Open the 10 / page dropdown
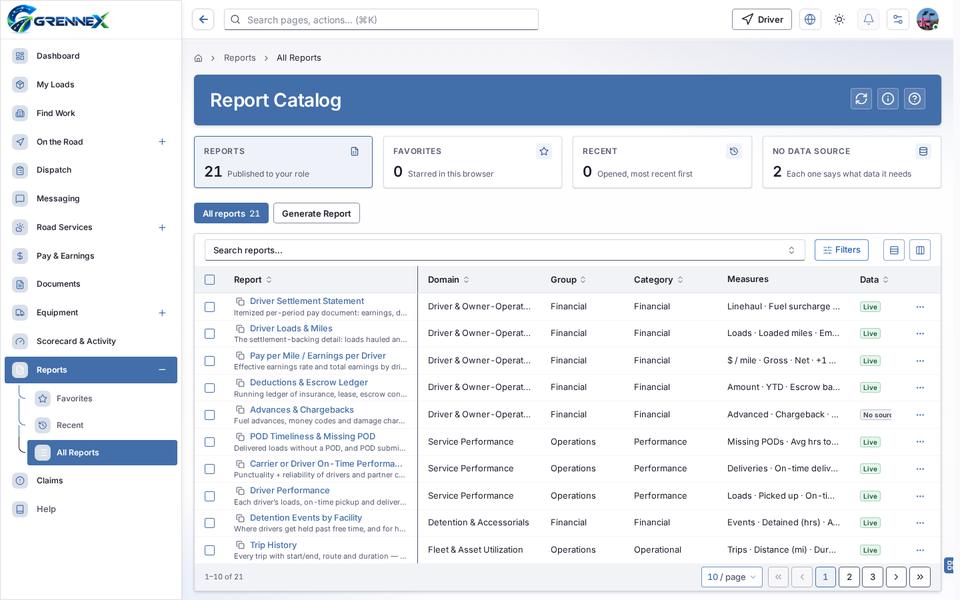960x600 pixels. tap(731, 577)
